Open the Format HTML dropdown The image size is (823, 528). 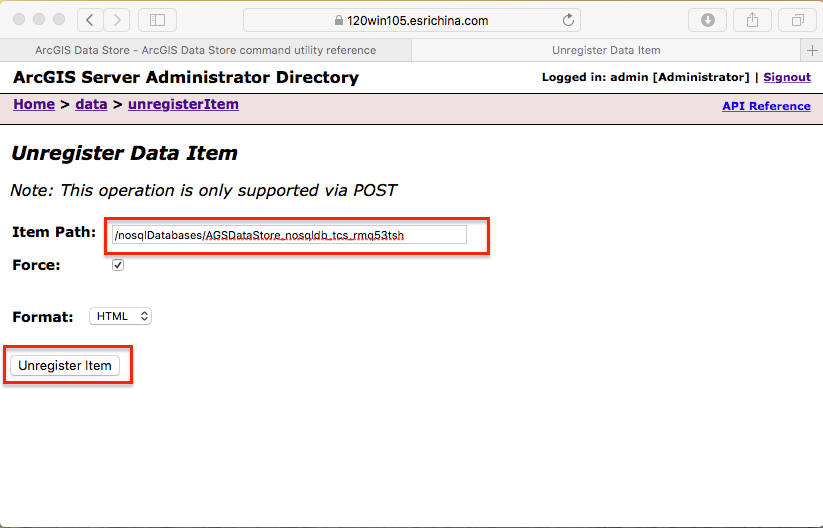(120, 316)
